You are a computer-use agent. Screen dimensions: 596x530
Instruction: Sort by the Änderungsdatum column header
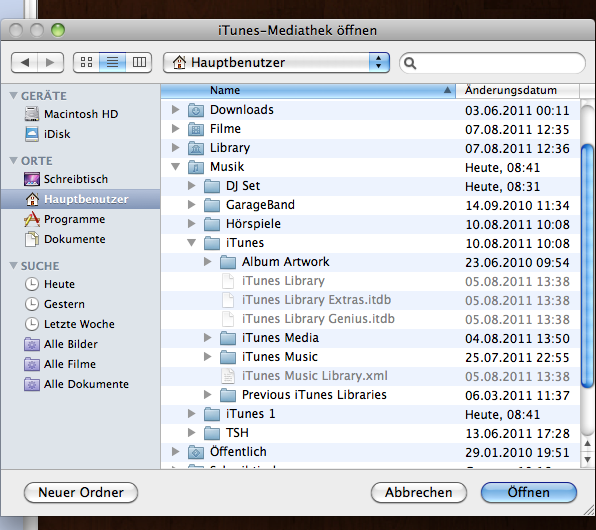tap(518, 90)
